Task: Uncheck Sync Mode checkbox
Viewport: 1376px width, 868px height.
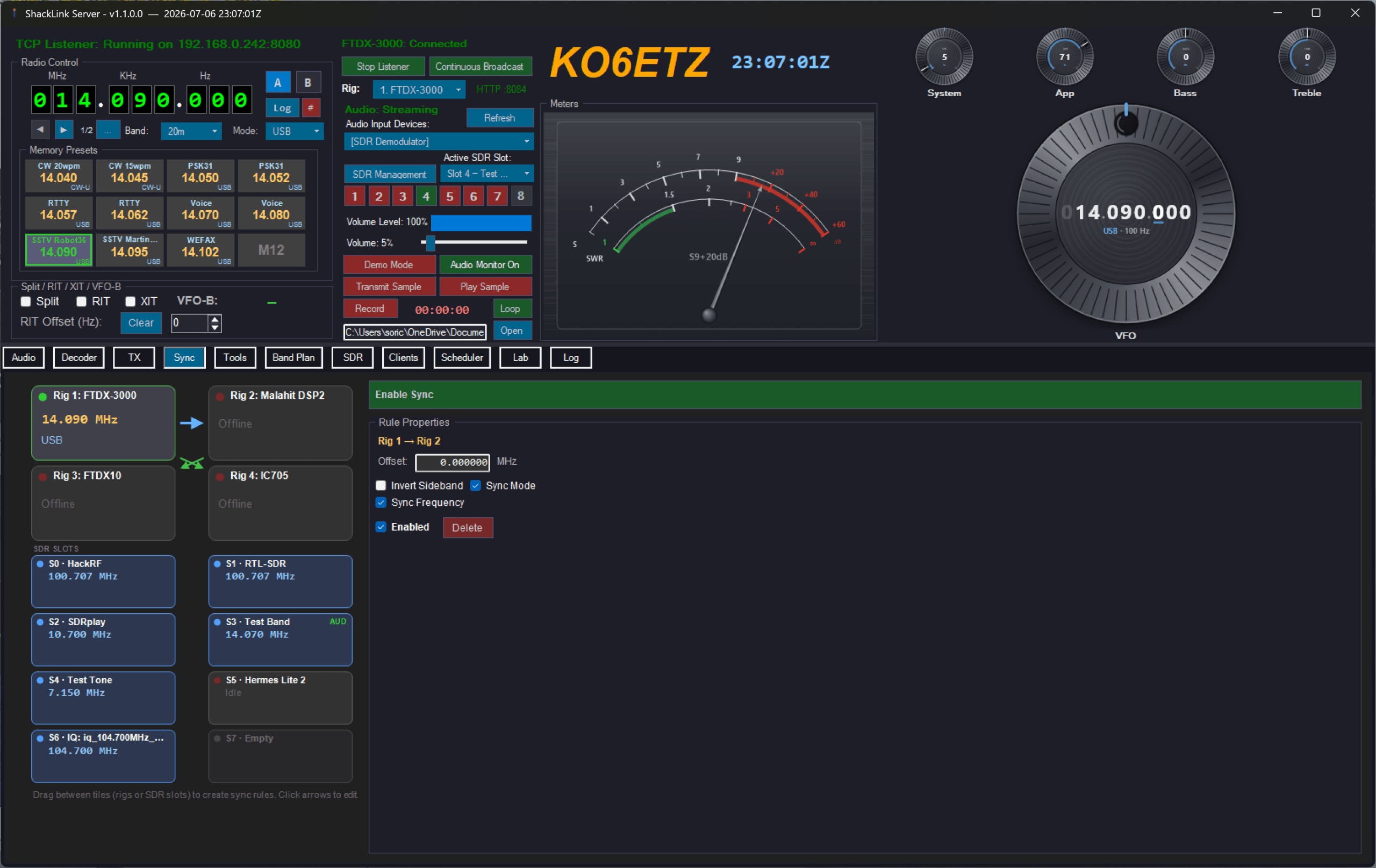Action: [x=476, y=485]
